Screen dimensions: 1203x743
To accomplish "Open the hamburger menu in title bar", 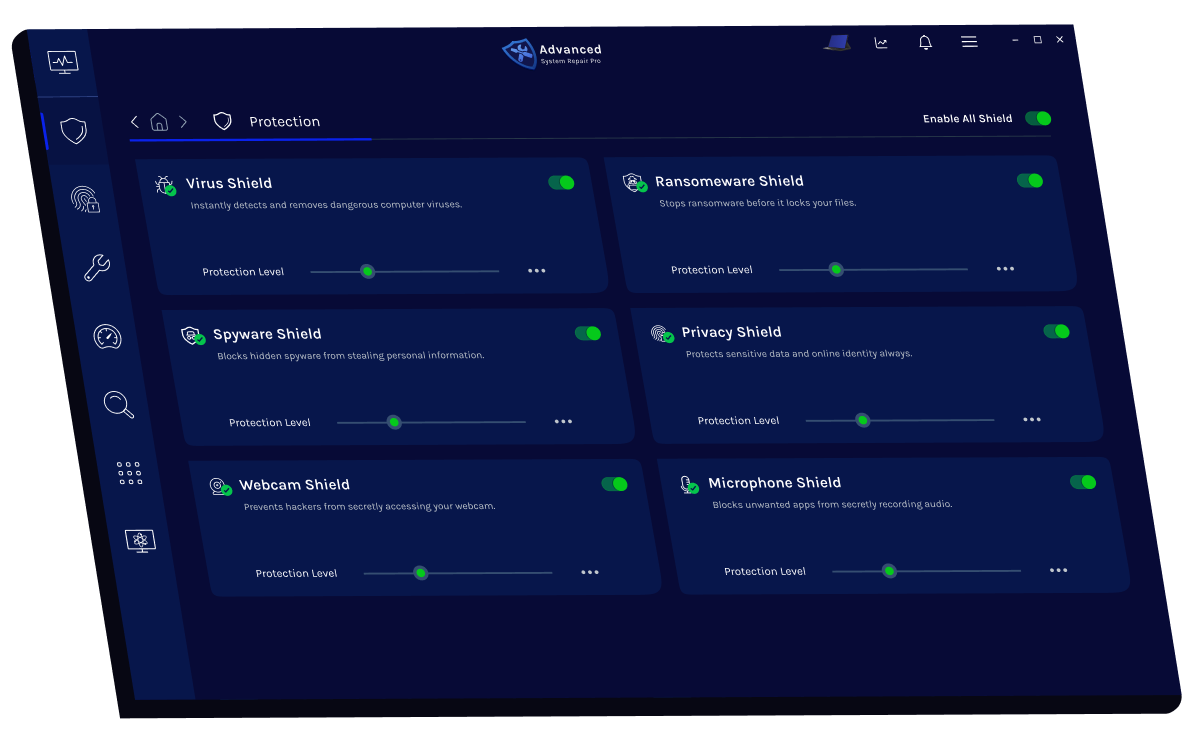I will tap(969, 42).
